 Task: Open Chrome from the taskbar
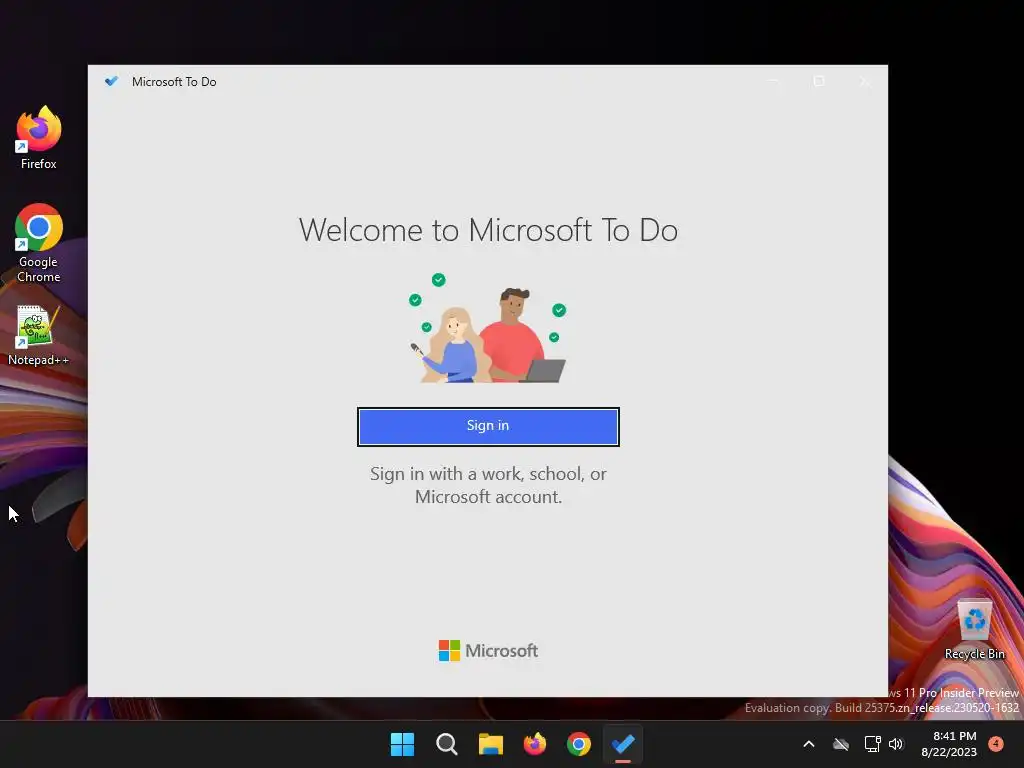[579, 744]
